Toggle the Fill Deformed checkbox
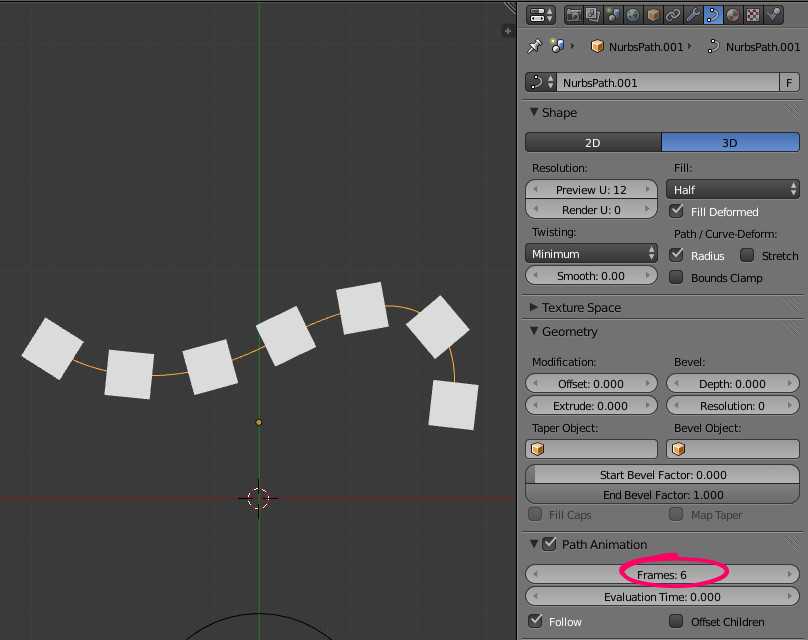 pos(677,211)
